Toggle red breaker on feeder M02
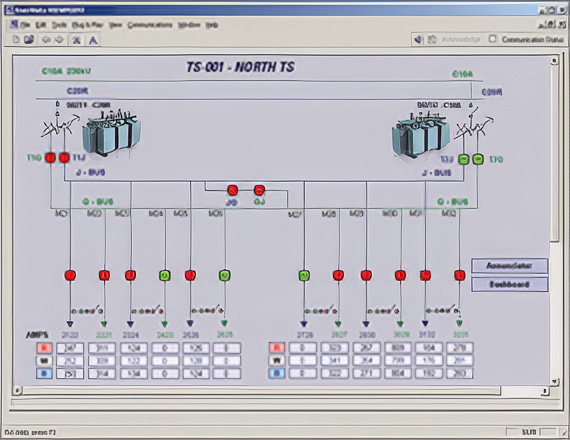 coord(104,275)
